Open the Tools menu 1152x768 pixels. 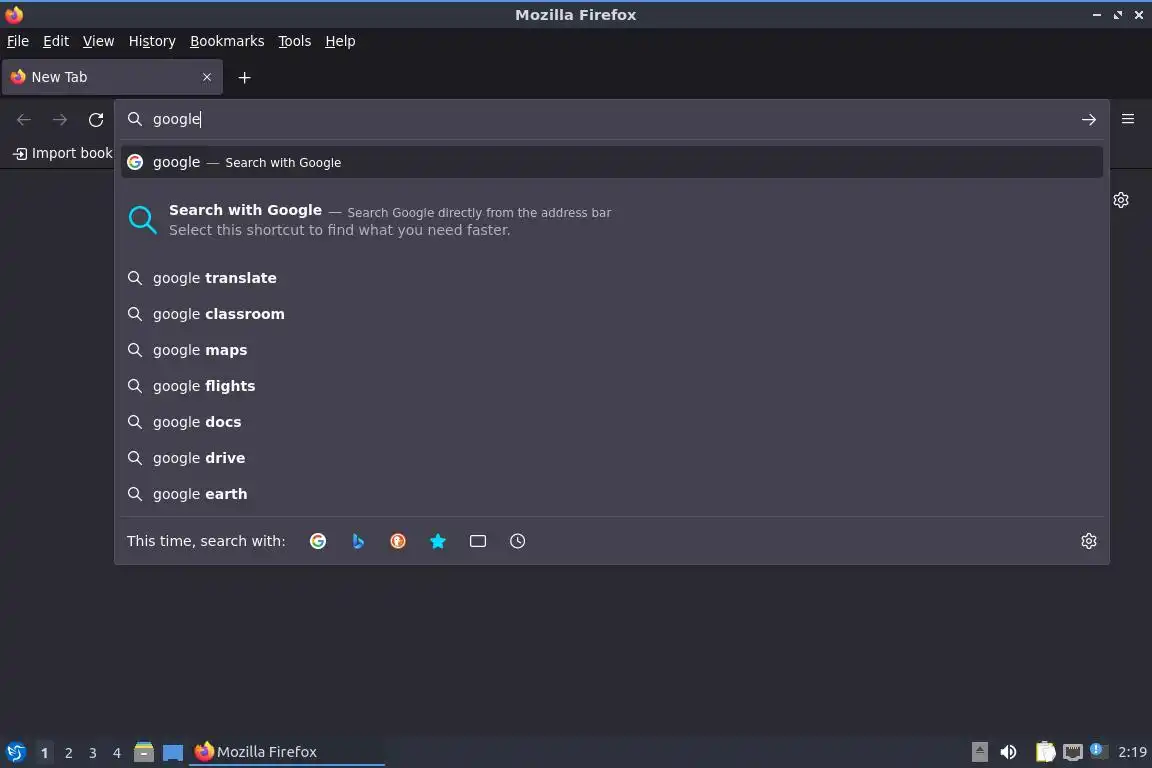(295, 41)
